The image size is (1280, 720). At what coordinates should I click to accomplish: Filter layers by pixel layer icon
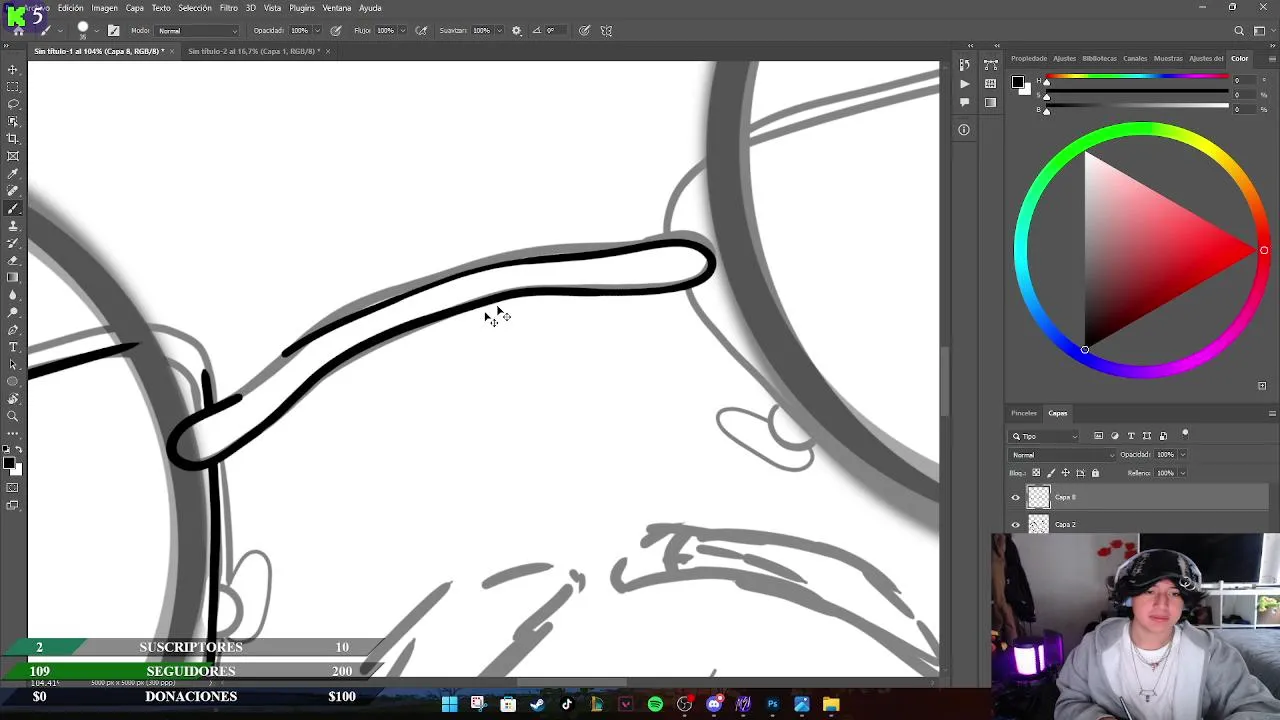pyautogui.click(x=1099, y=436)
